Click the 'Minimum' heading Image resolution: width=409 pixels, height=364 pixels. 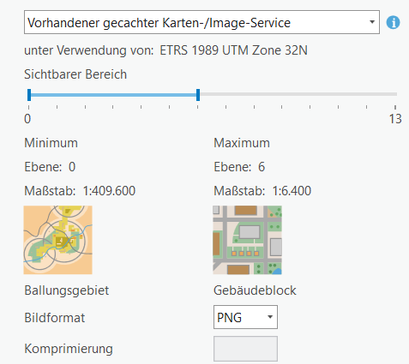51,143
